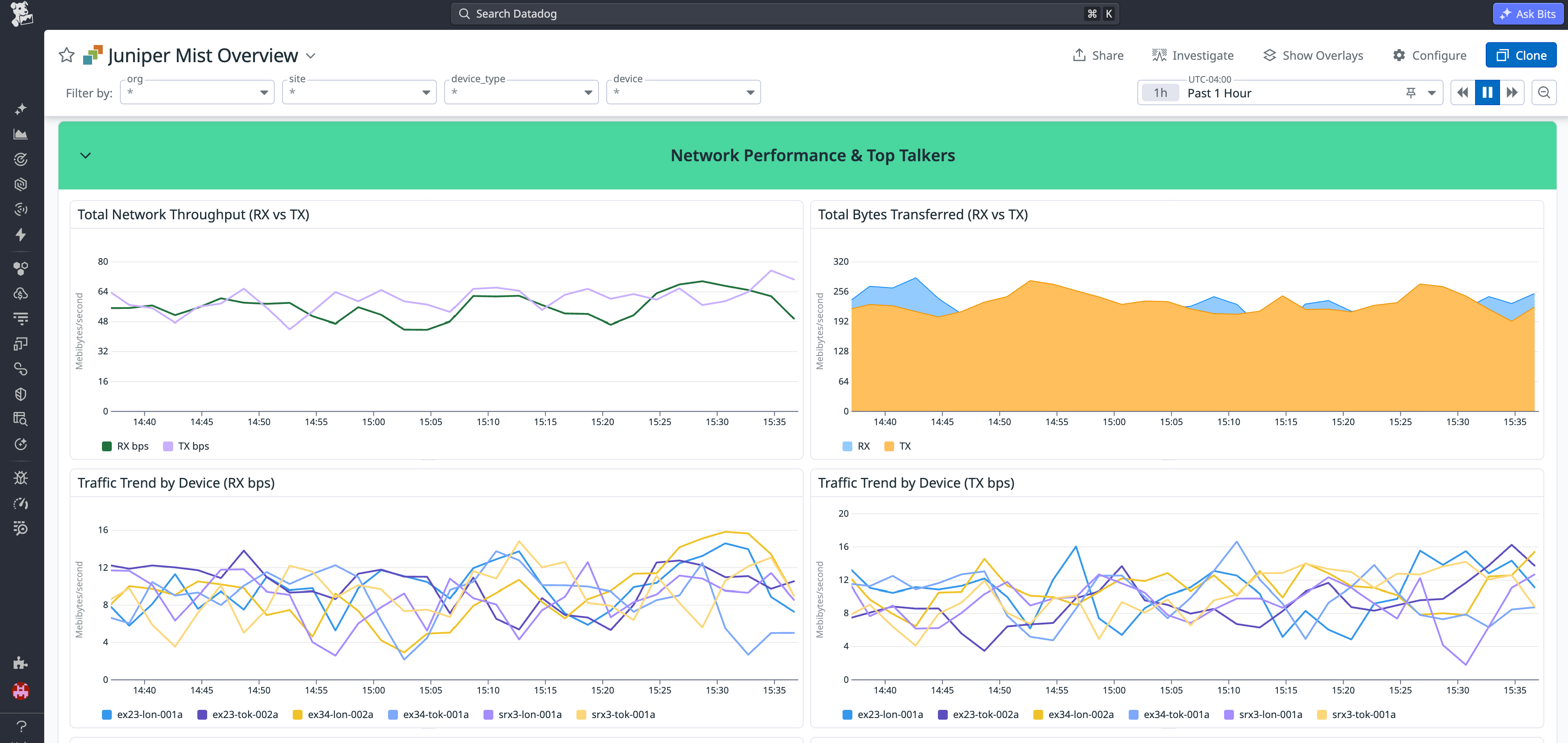The height and width of the screenshot is (743, 1568).
Task: Open the site filter dropdown
Action: (359, 92)
